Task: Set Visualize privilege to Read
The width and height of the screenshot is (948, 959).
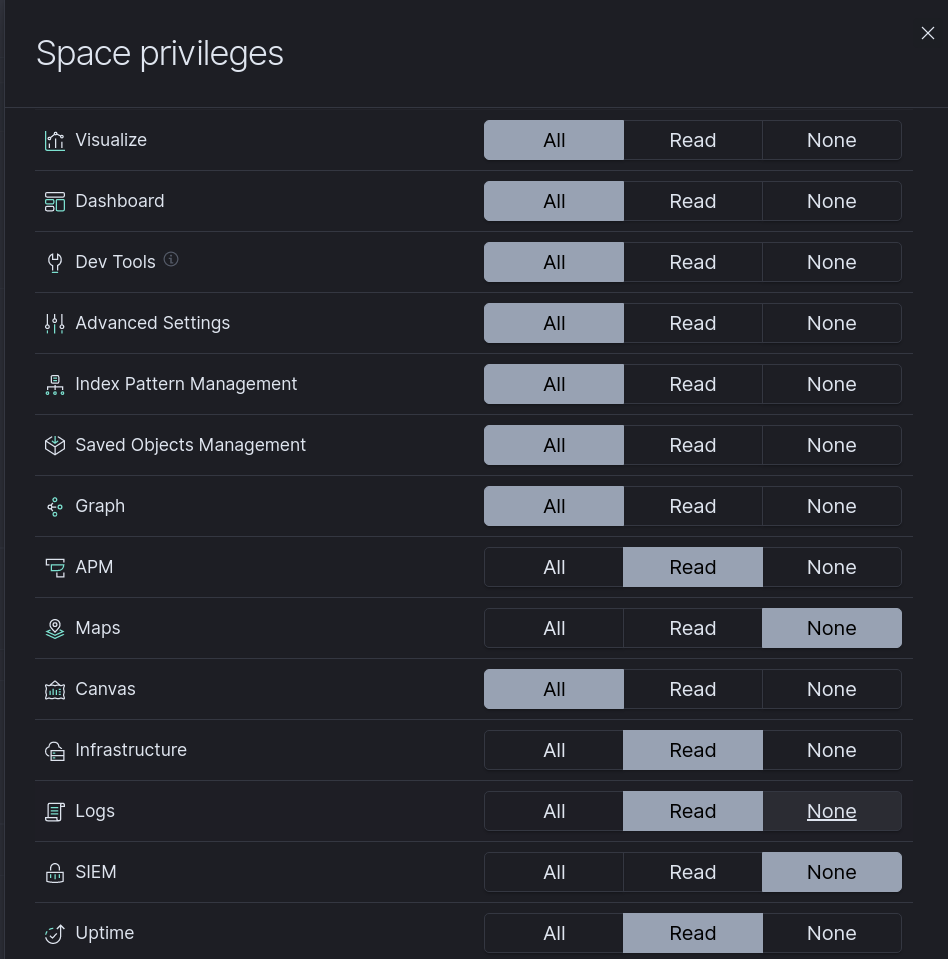Action: (x=692, y=140)
